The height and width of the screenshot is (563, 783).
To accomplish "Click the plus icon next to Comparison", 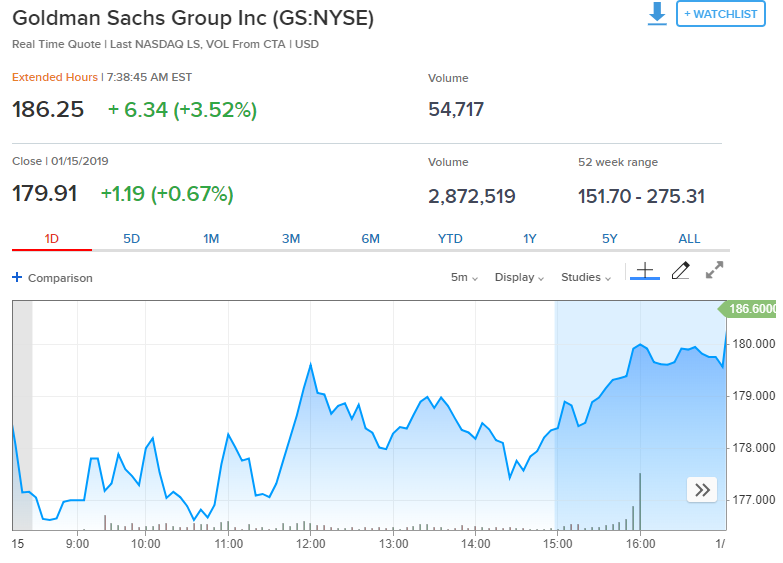I will (x=17, y=278).
